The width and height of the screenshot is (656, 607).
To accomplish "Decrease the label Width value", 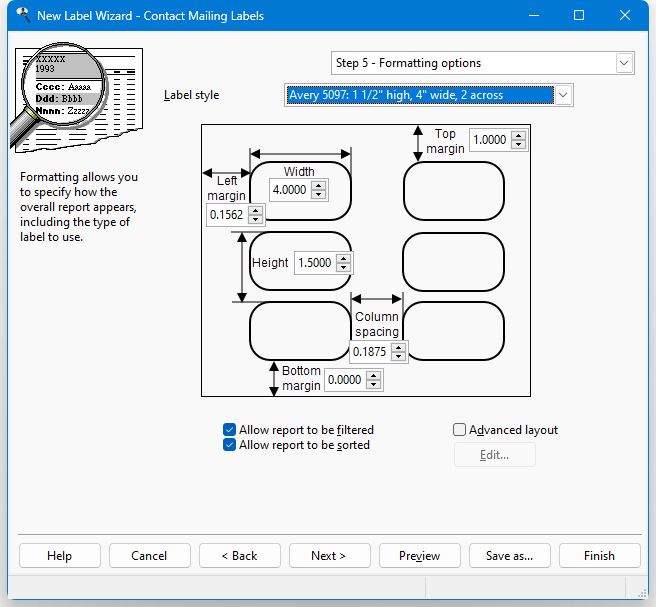I will 319,194.
